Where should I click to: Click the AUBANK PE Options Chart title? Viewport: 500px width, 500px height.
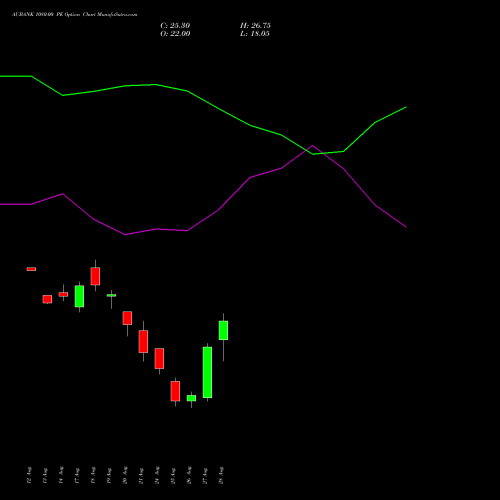point(75,15)
